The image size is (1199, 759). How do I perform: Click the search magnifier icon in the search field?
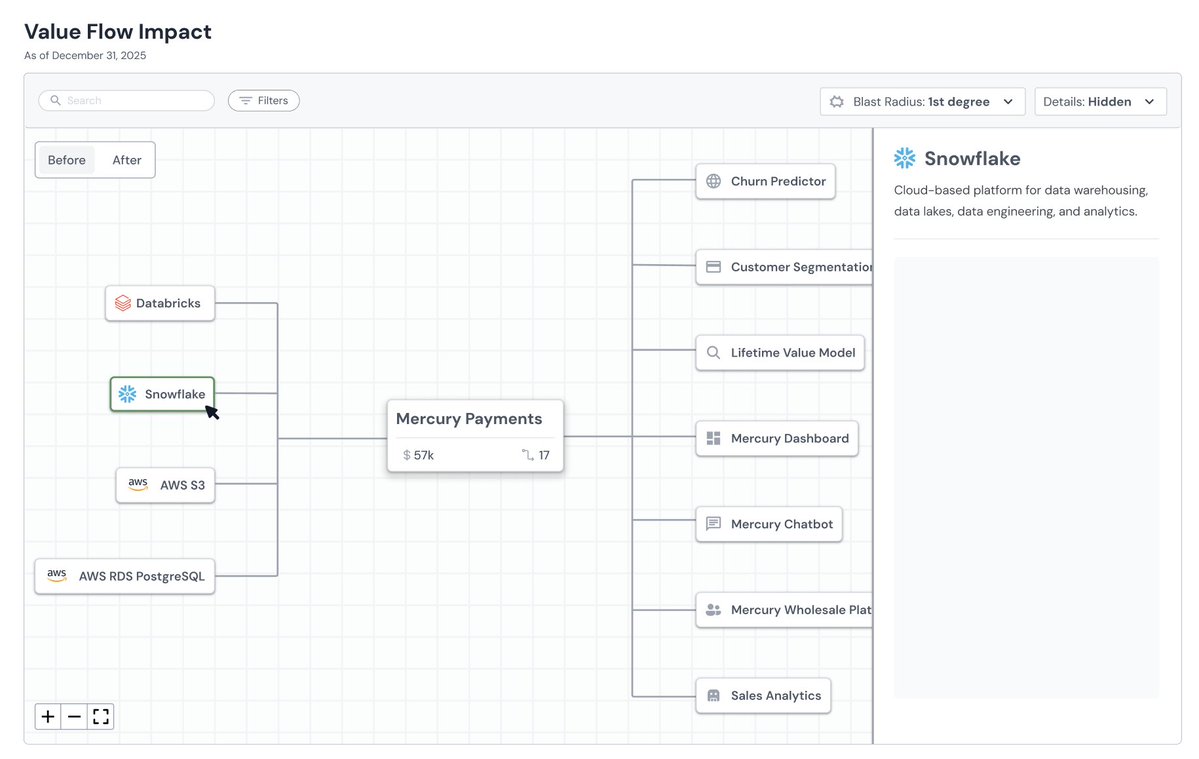(x=55, y=100)
